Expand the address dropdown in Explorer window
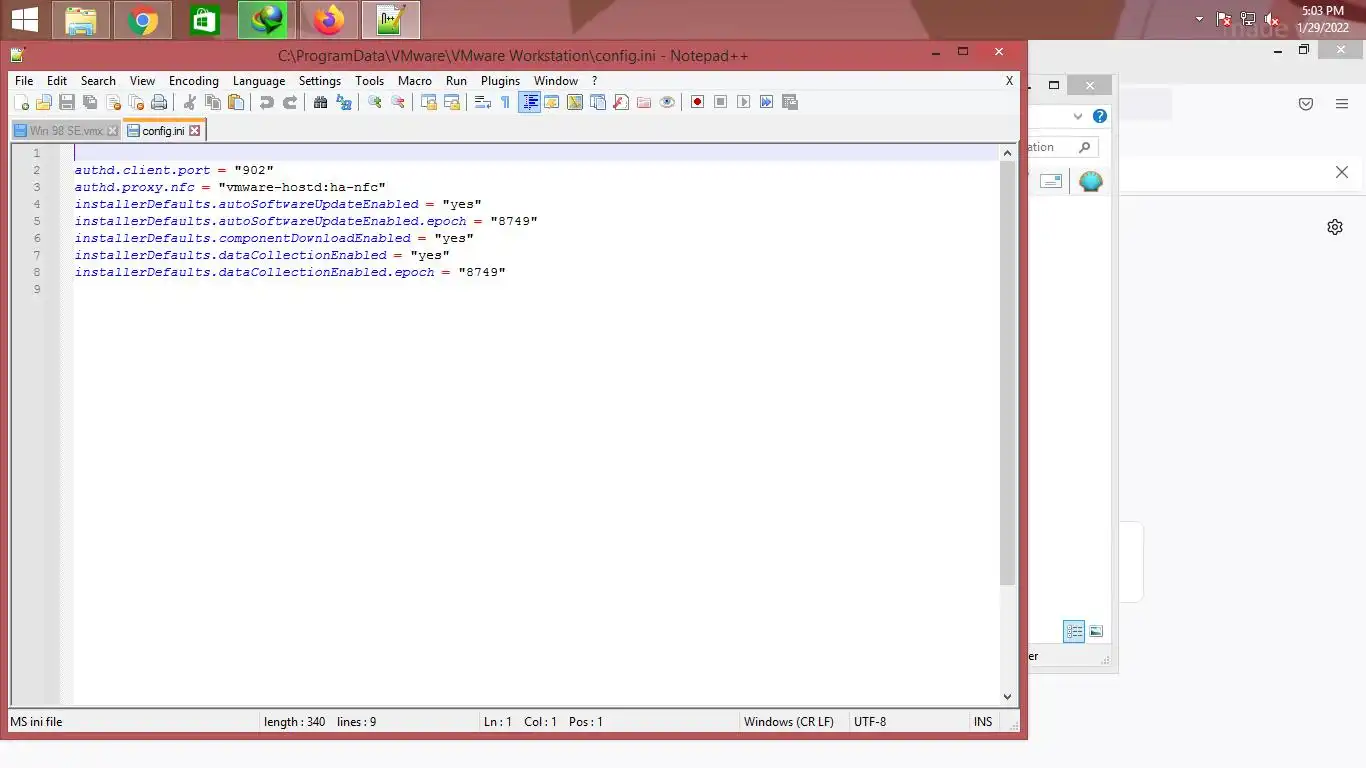This screenshot has width=1366, height=768. click(1078, 116)
